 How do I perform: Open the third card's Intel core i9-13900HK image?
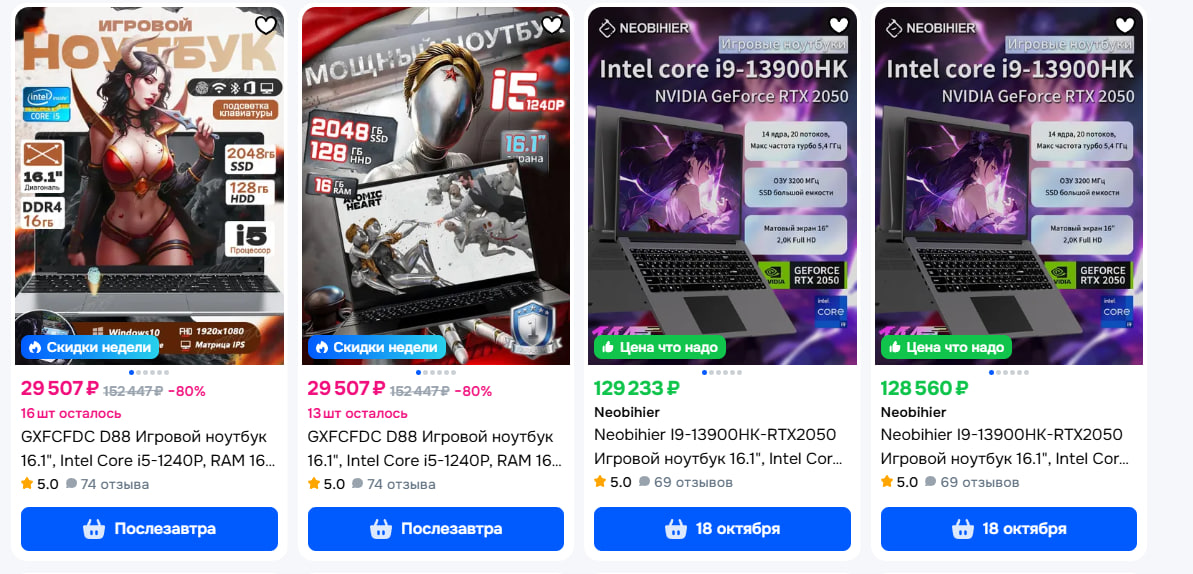click(722, 186)
